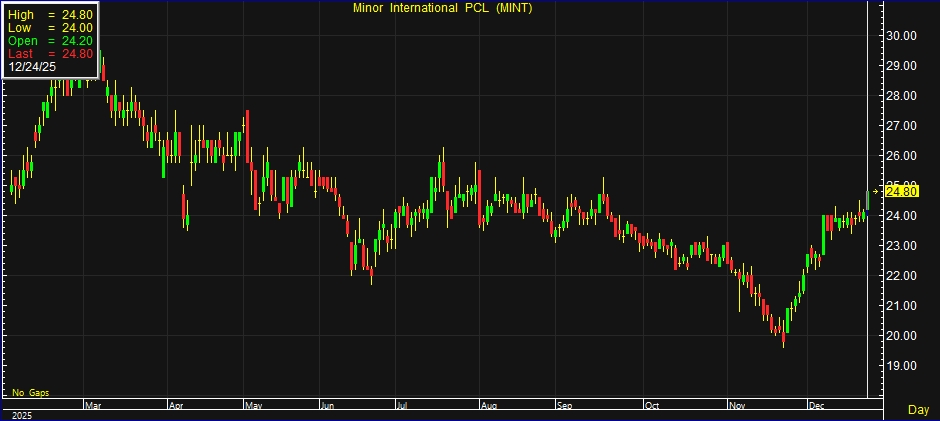Click the 19.00 price axis label
This screenshot has height=421, width=940.
(903, 366)
